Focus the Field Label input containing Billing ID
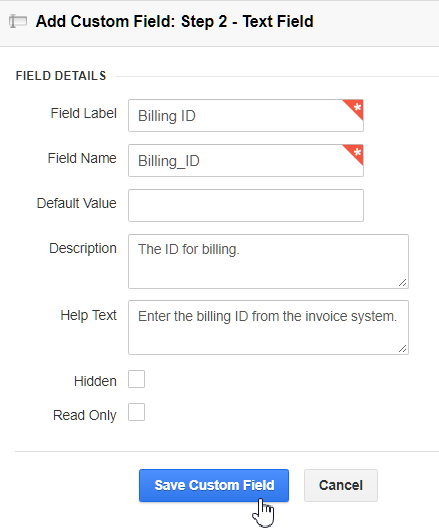This screenshot has width=439, height=531. 246,115
